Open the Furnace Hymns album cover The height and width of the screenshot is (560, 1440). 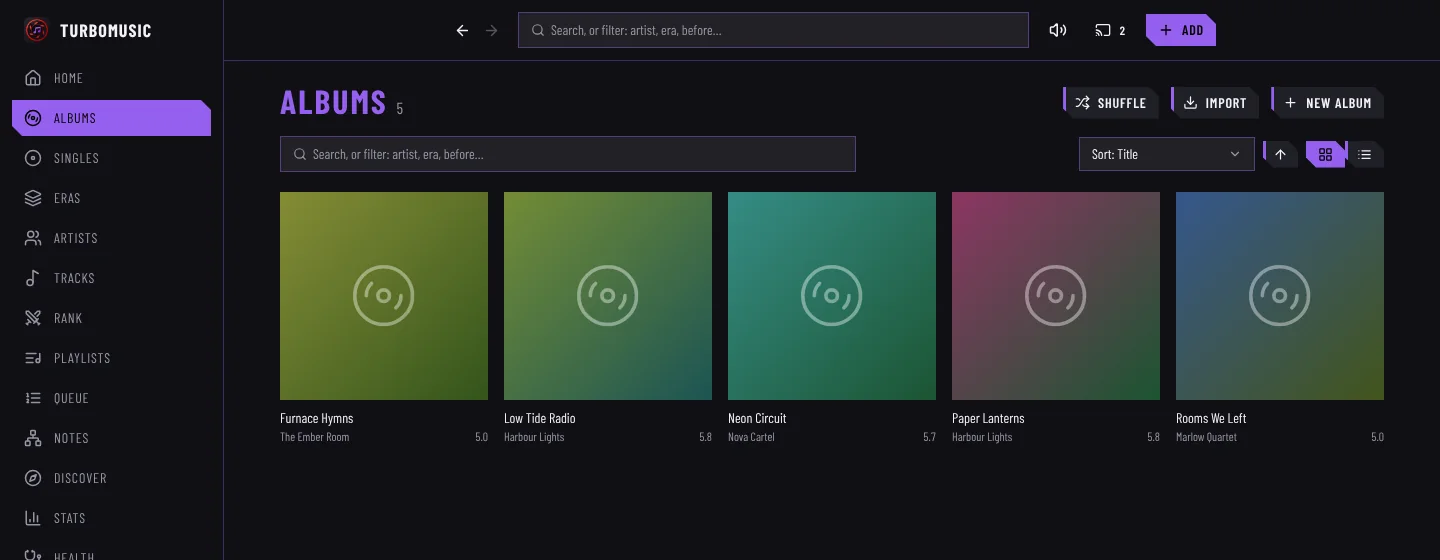pos(384,296)
